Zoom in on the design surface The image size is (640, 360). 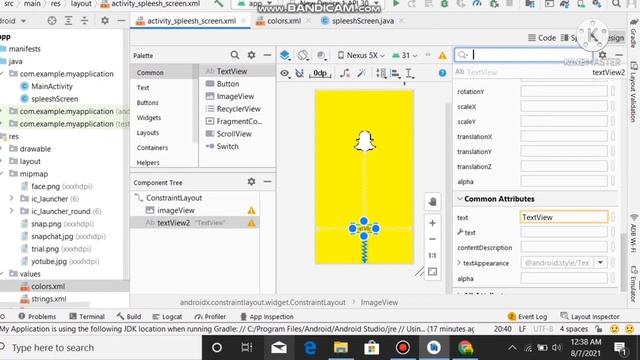433,223
